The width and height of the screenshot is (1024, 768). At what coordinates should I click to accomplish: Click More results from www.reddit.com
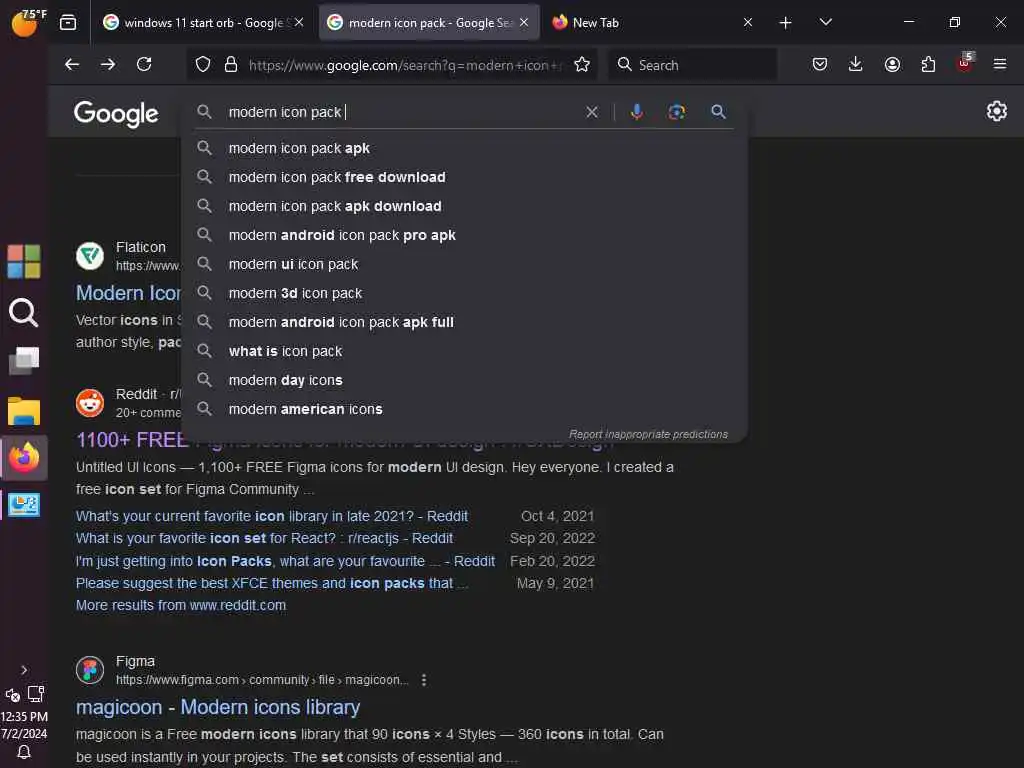click(x=181, y=605)
